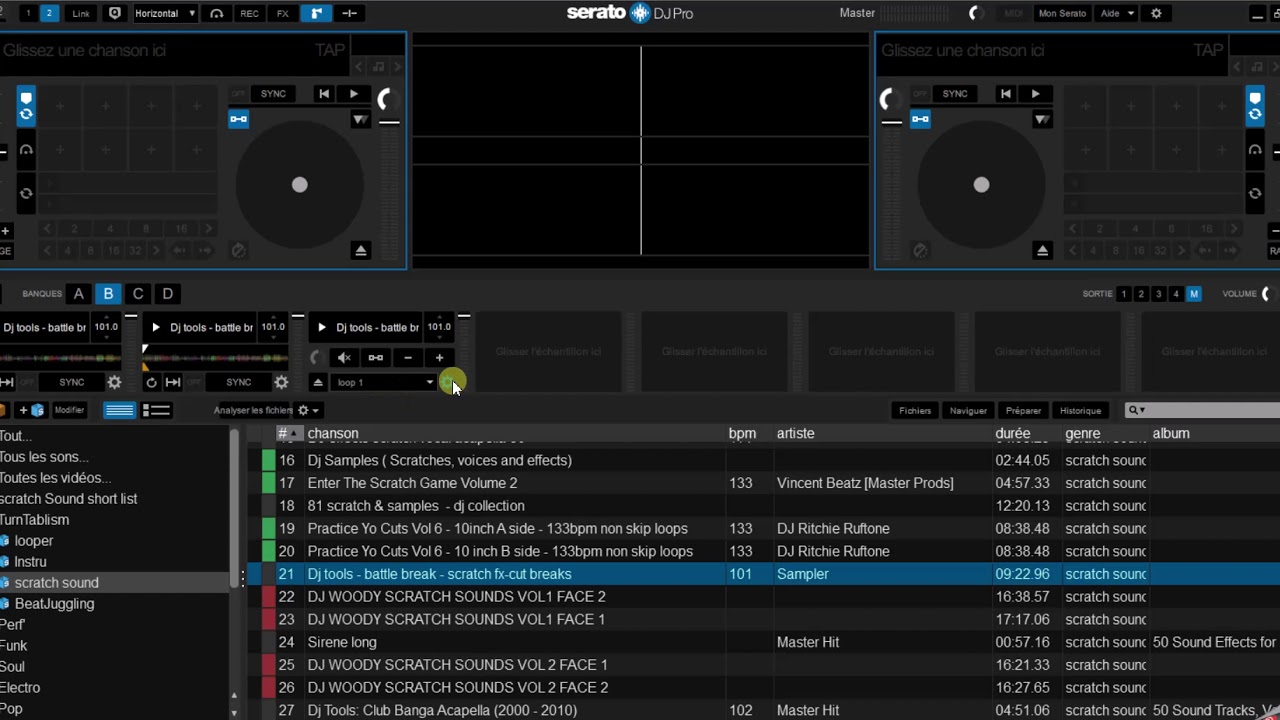Image resolution: width=1280 pixels, height=720 pixels.
Task: Toggle SYNC on right deck
Action: tap(955, 94)
